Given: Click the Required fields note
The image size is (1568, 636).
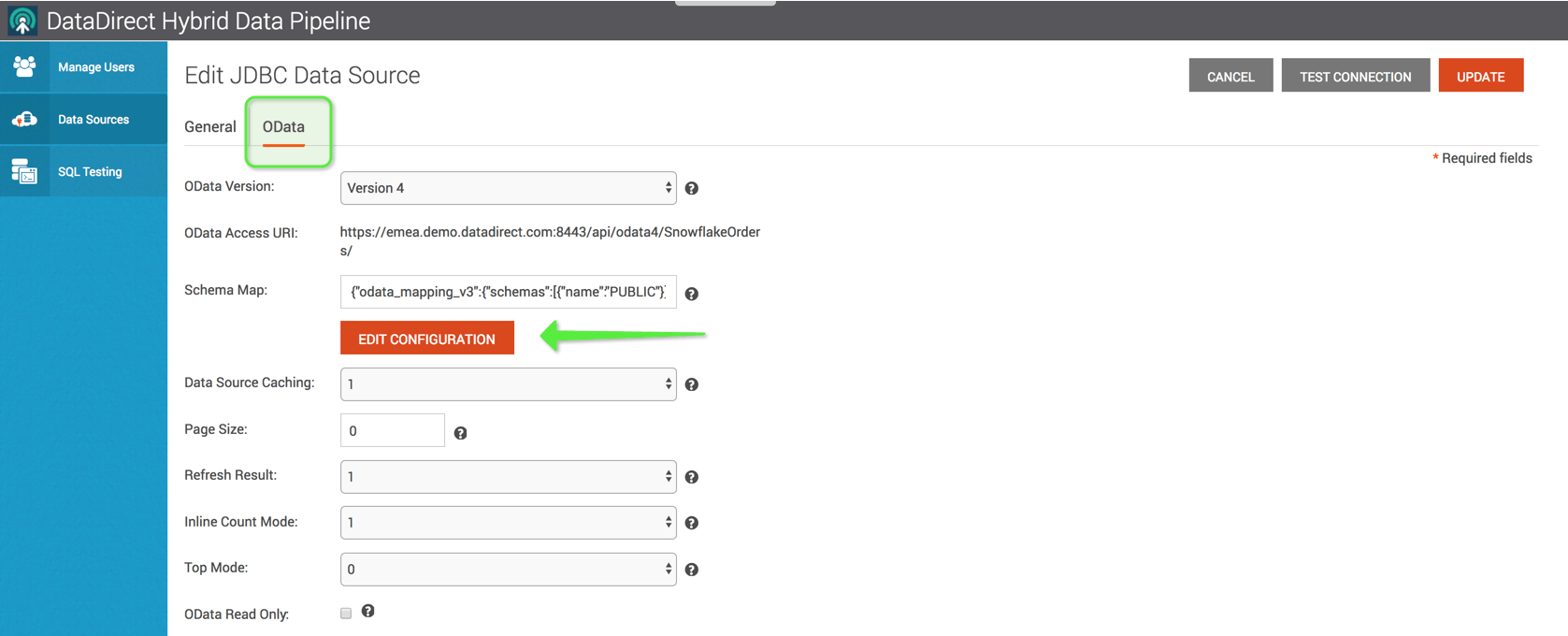Looking at the screenshot, I should (1483, 158).
